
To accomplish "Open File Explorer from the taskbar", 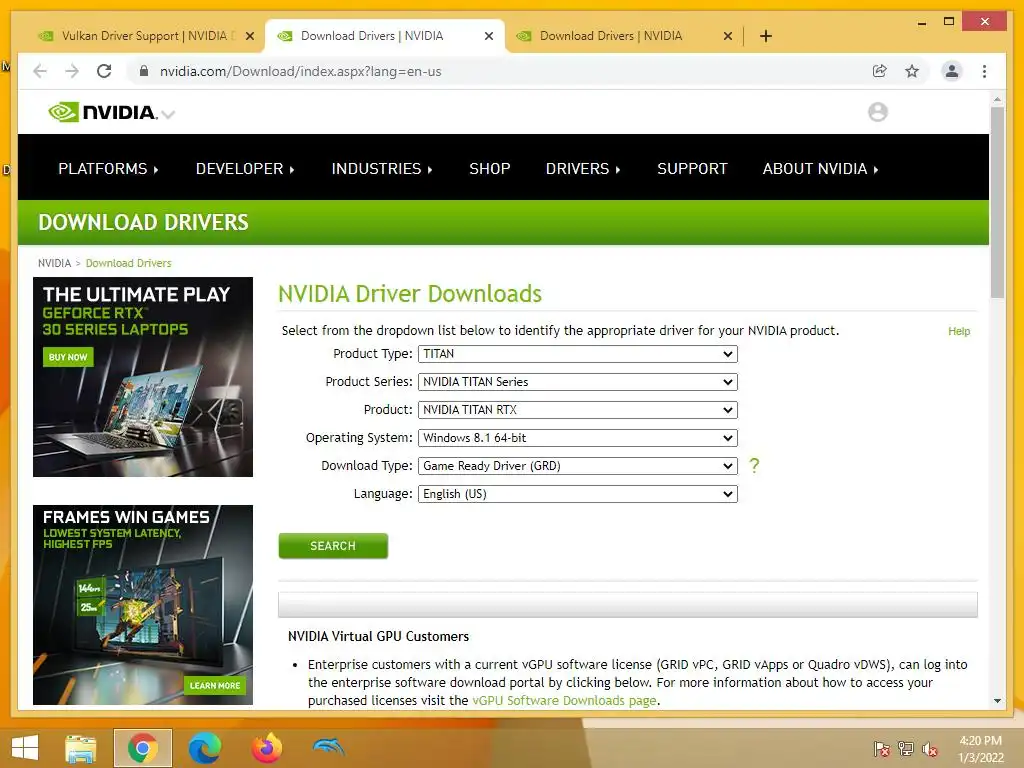I will pyautogui.click(x=80, y=748).
